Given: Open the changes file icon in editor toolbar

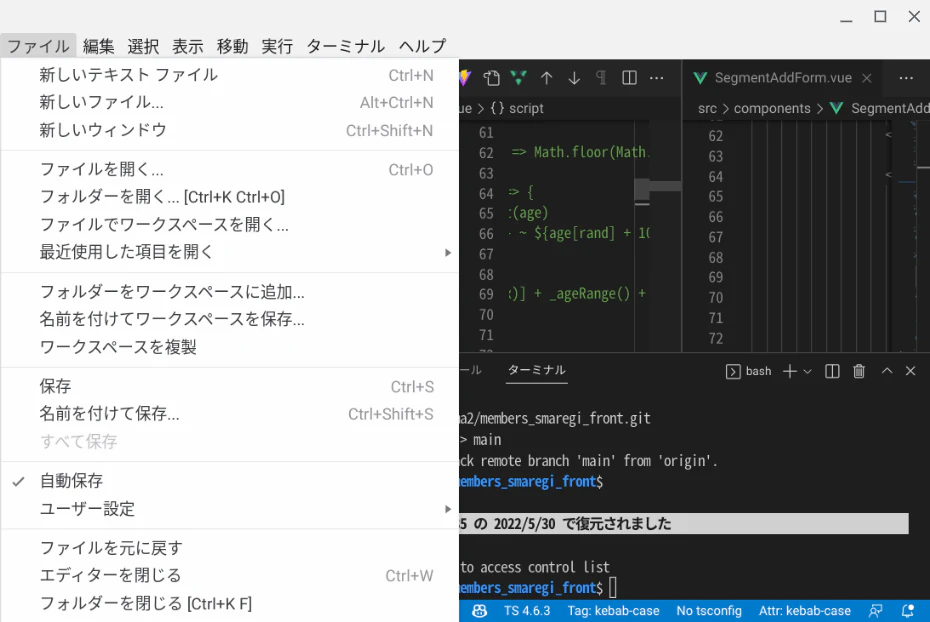Looking at the screenshot, I should click(491, 78).
